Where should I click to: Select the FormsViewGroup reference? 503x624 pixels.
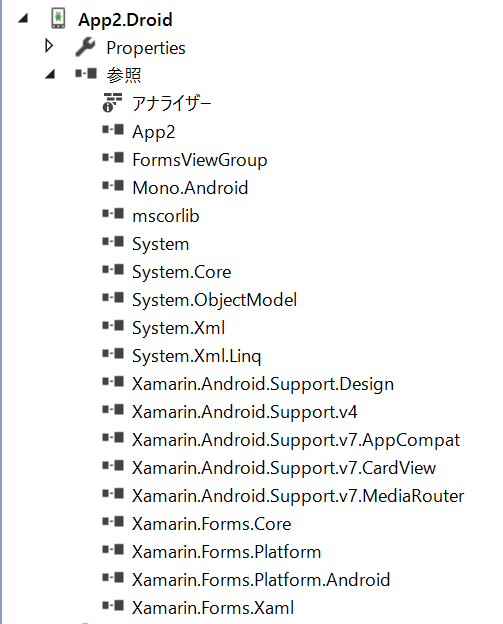tap(200, 160)
